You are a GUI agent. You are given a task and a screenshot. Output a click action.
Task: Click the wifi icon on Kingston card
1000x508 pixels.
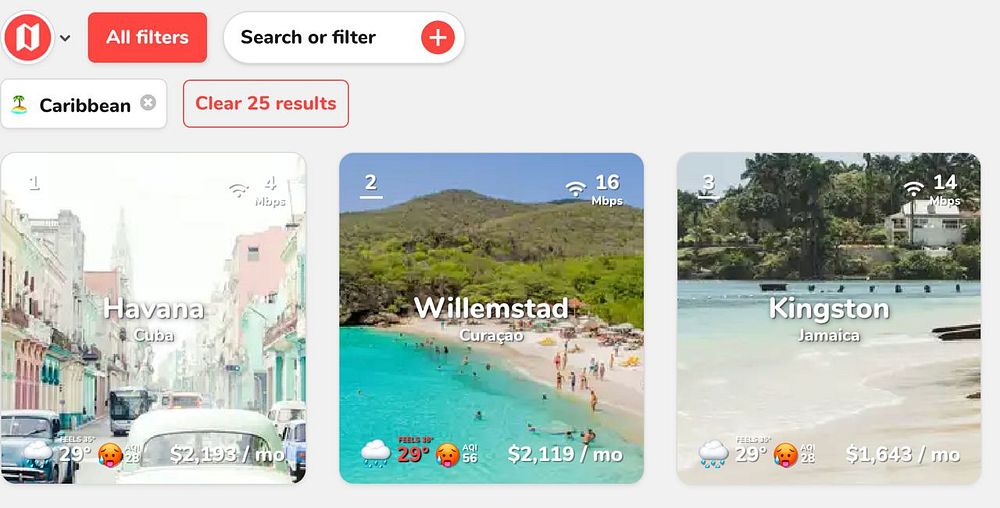coord(914,188)
